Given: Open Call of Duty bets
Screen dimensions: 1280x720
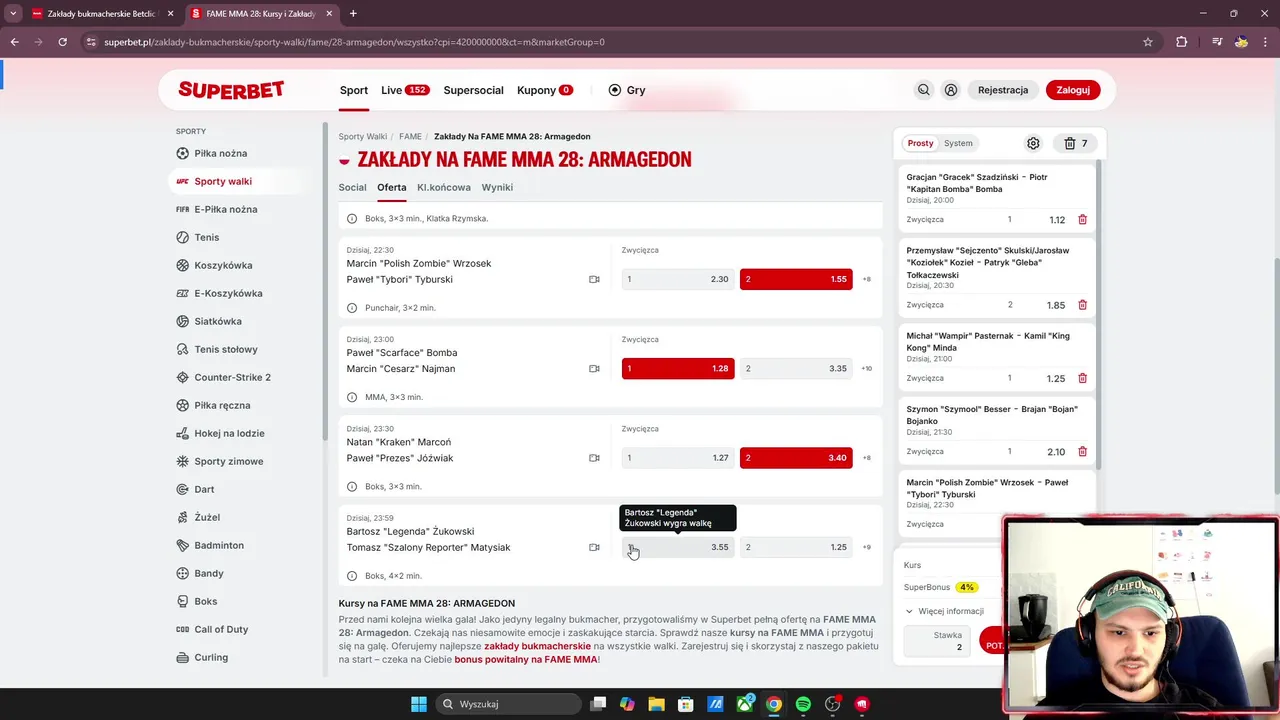Looking at the screenshot, I should point(212,629).
